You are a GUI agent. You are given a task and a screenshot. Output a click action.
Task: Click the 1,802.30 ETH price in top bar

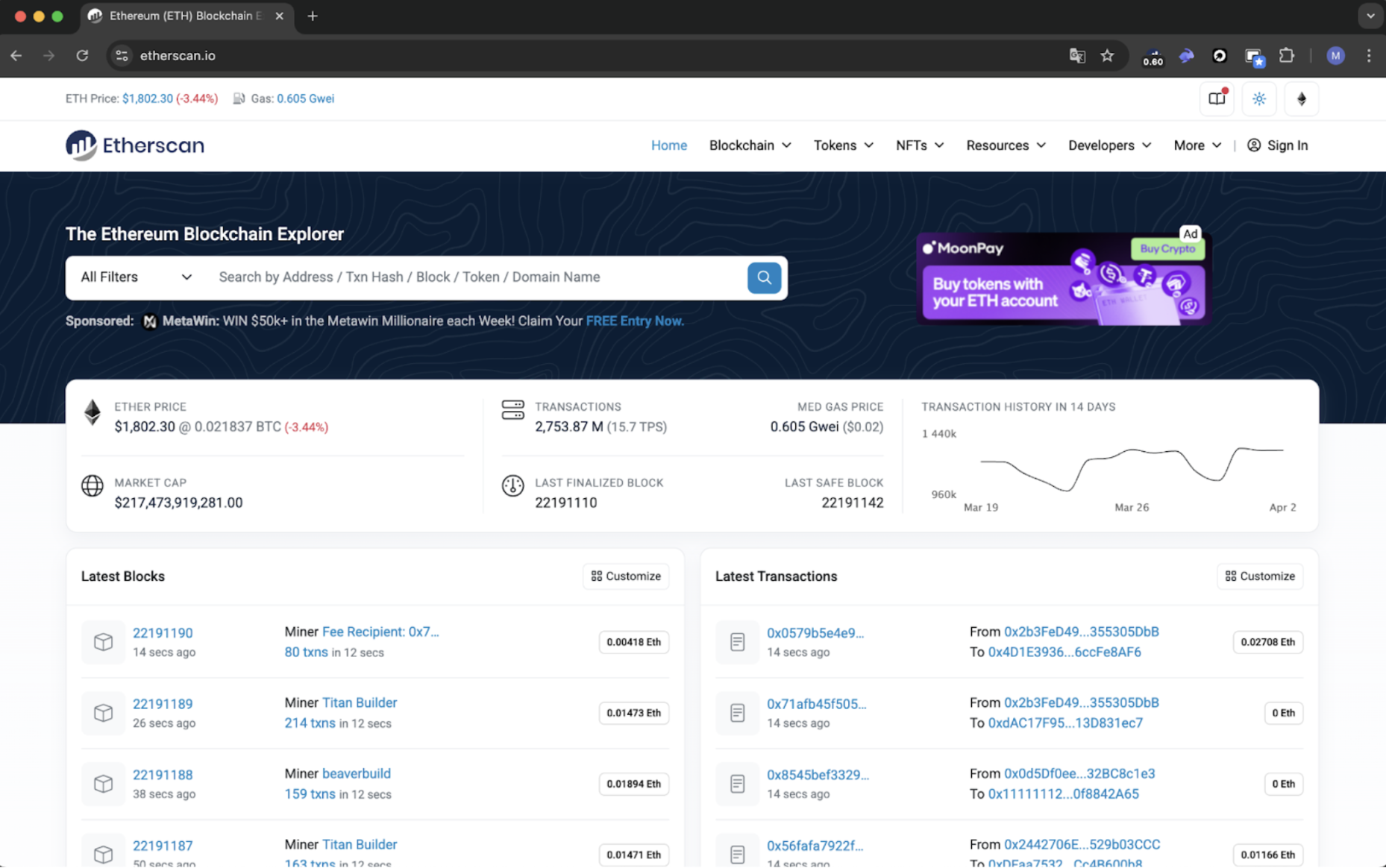coord(148,98)
